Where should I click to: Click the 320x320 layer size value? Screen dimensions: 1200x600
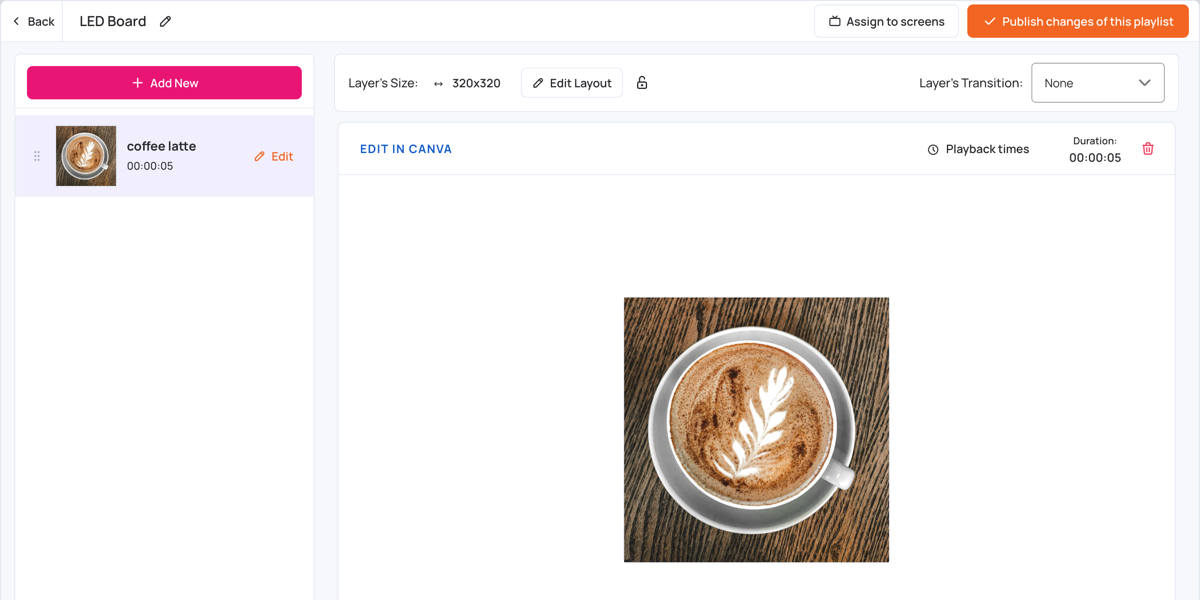tap(476, 83)
